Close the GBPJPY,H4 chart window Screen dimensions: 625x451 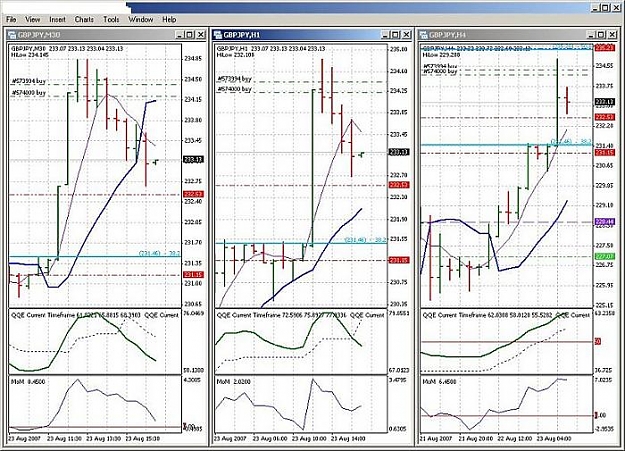point(612,35)
